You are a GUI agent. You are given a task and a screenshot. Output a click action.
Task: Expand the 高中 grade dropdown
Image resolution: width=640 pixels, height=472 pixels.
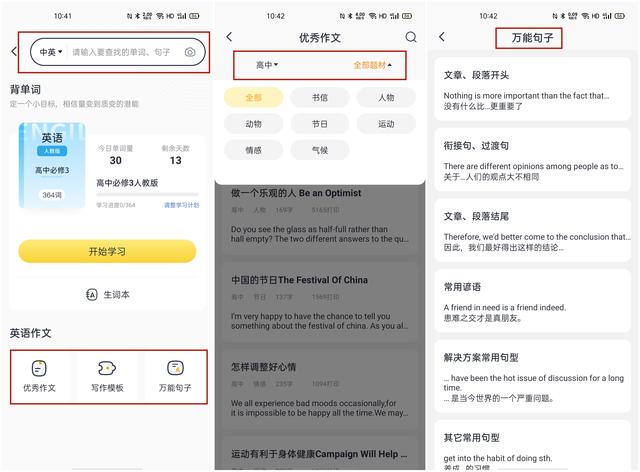(x=267, y=65)
